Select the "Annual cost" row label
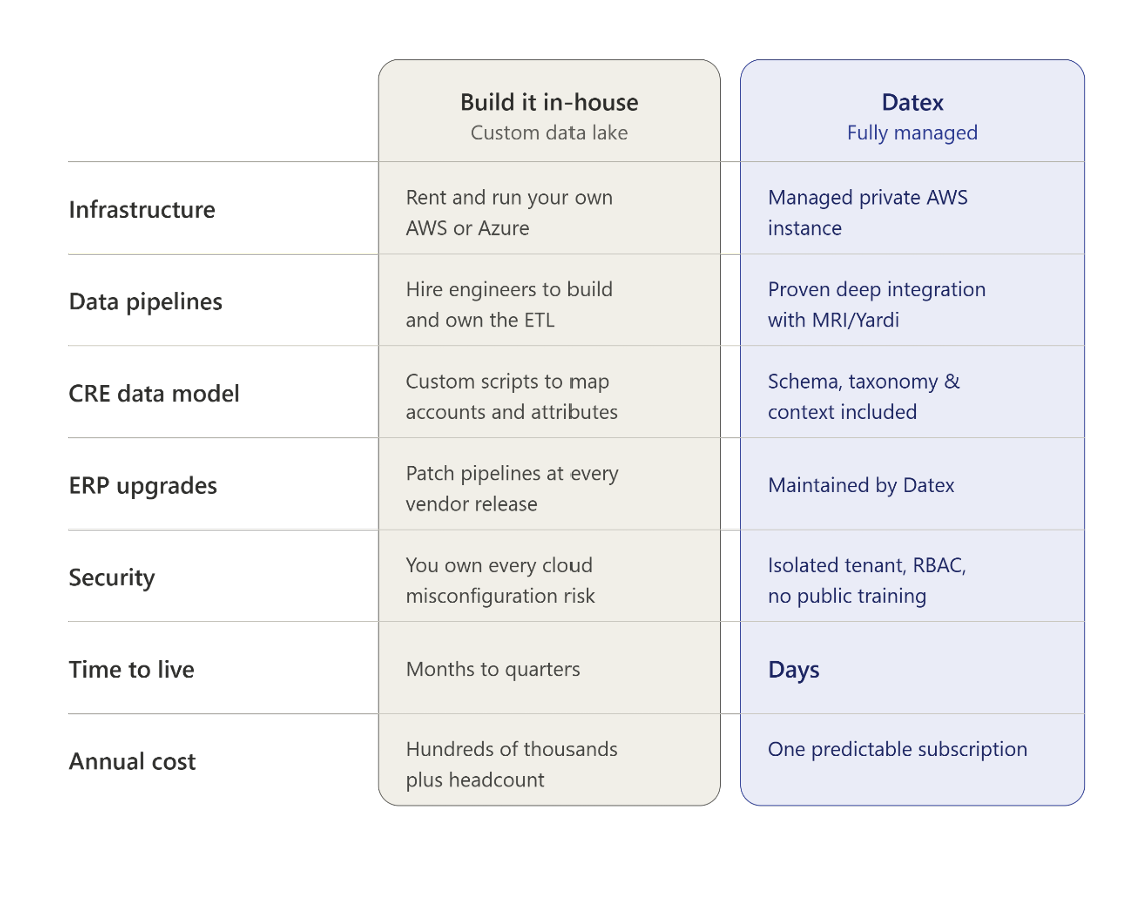Screen dimensions: 1138x900 (x=132, y=761)
